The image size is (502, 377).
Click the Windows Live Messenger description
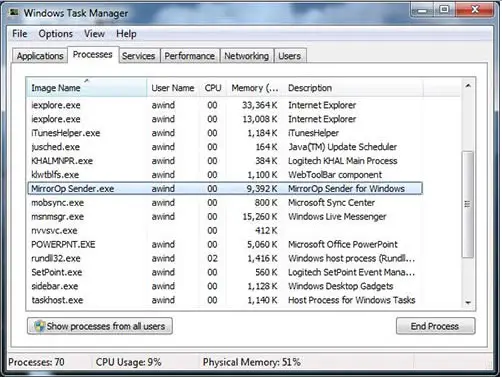click(337, 216)
